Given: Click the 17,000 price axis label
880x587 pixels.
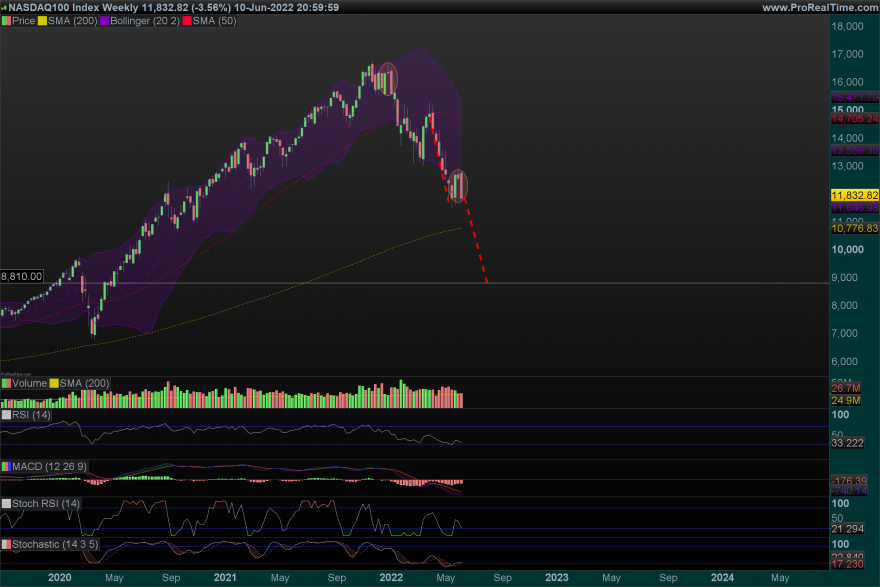Looking at the screenshot, I should (x=847, y=54).
